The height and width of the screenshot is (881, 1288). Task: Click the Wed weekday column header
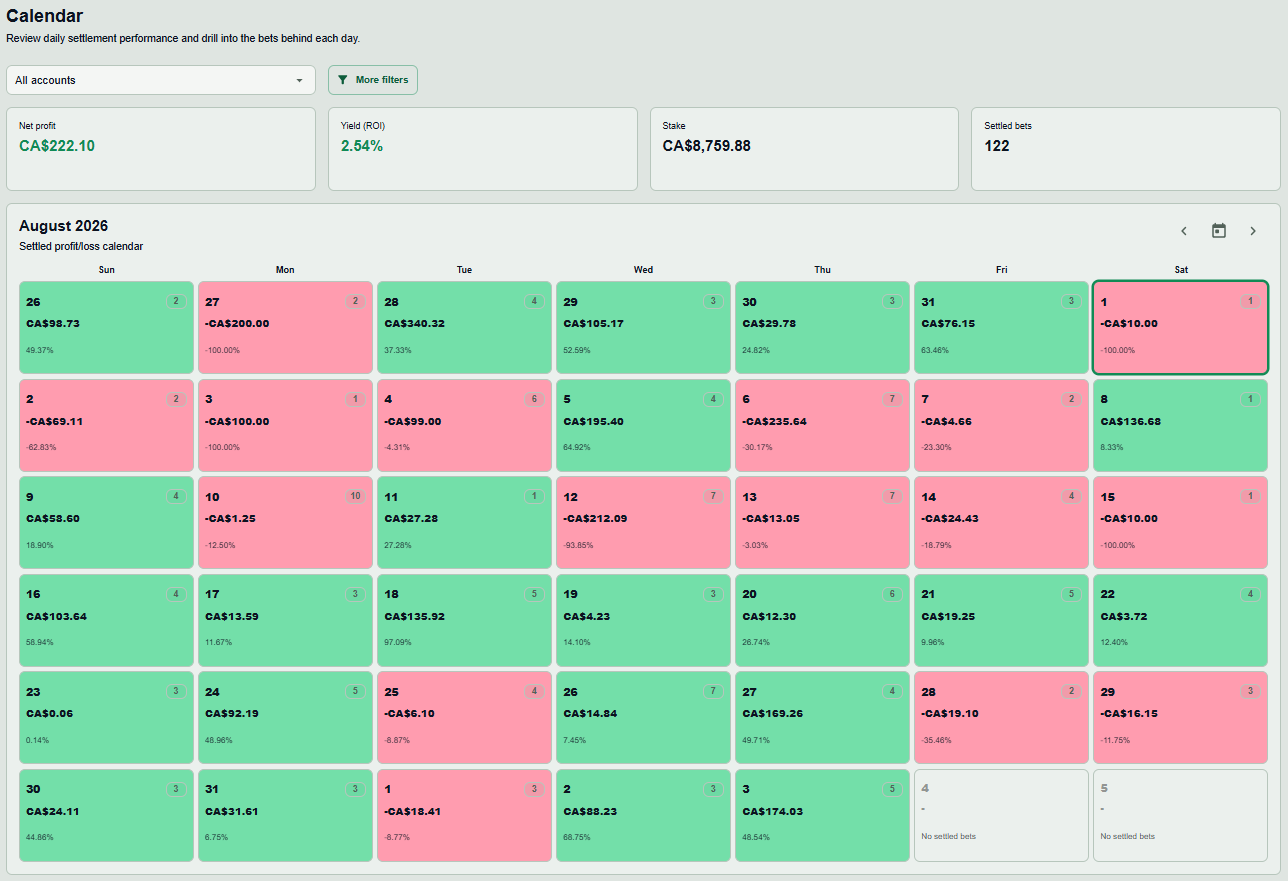click(x=643, y=270)
